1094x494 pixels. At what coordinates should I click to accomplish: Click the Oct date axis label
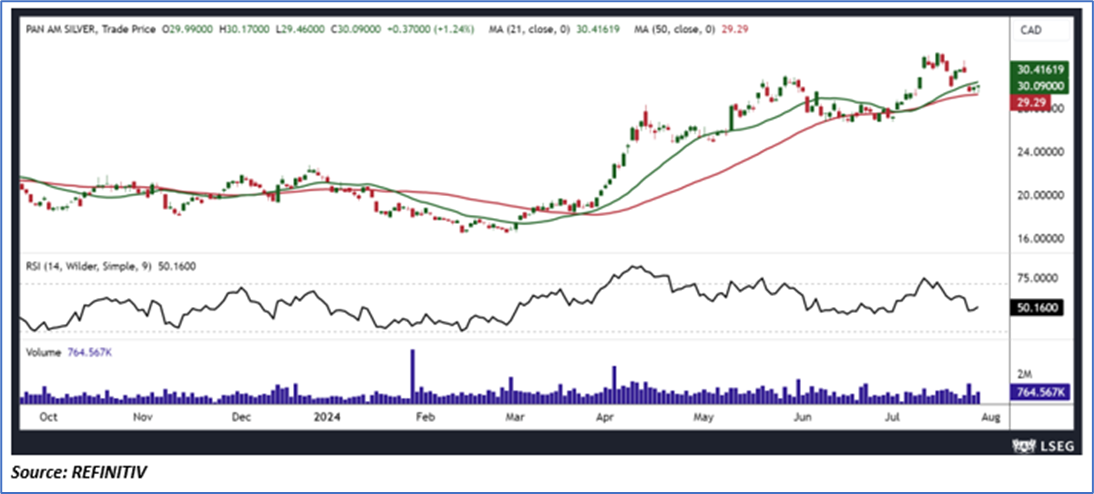pyautogui.click(x=48, y=417)
